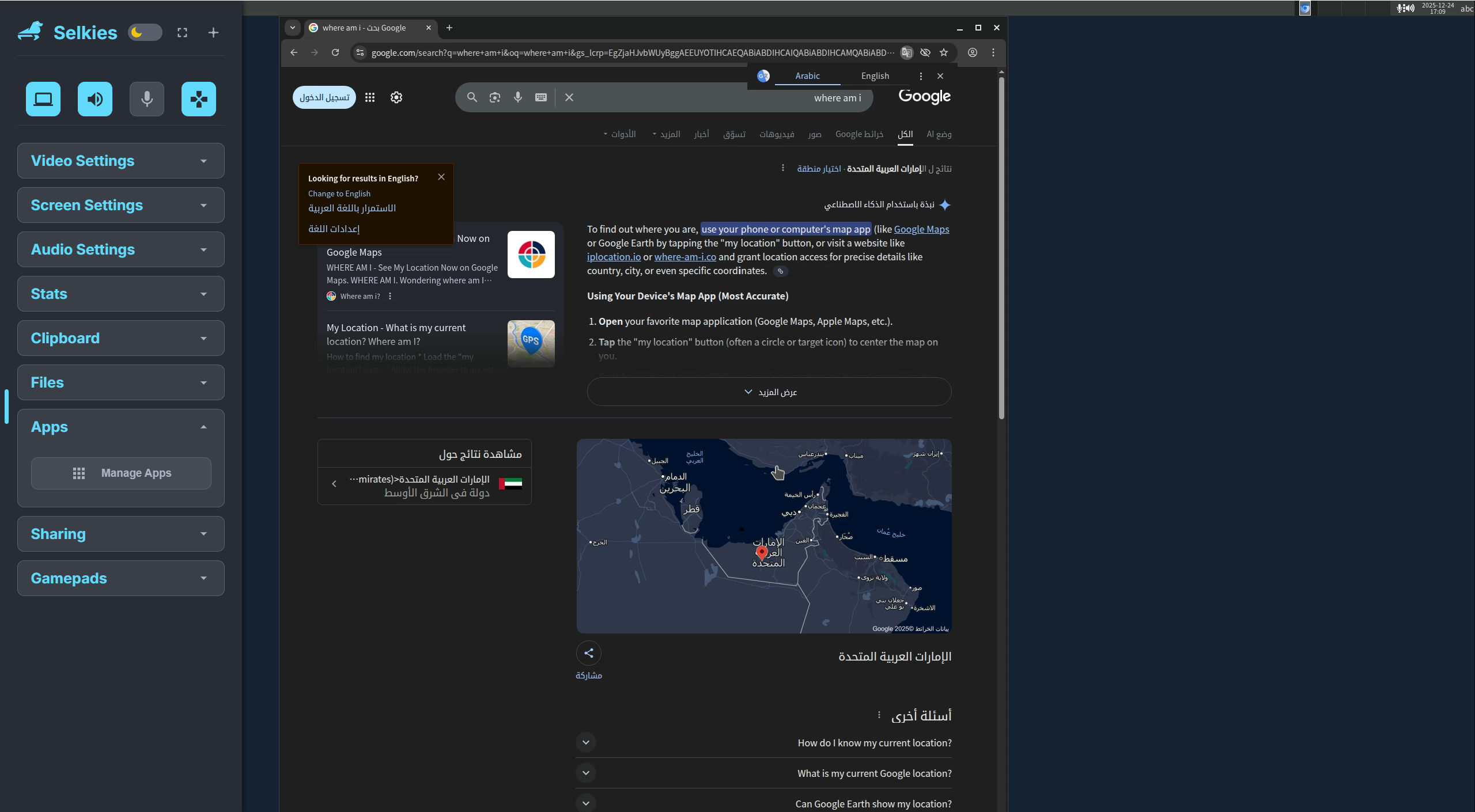Expand the Files section
Screen dimensions: 1475x812
pos(121,382)
